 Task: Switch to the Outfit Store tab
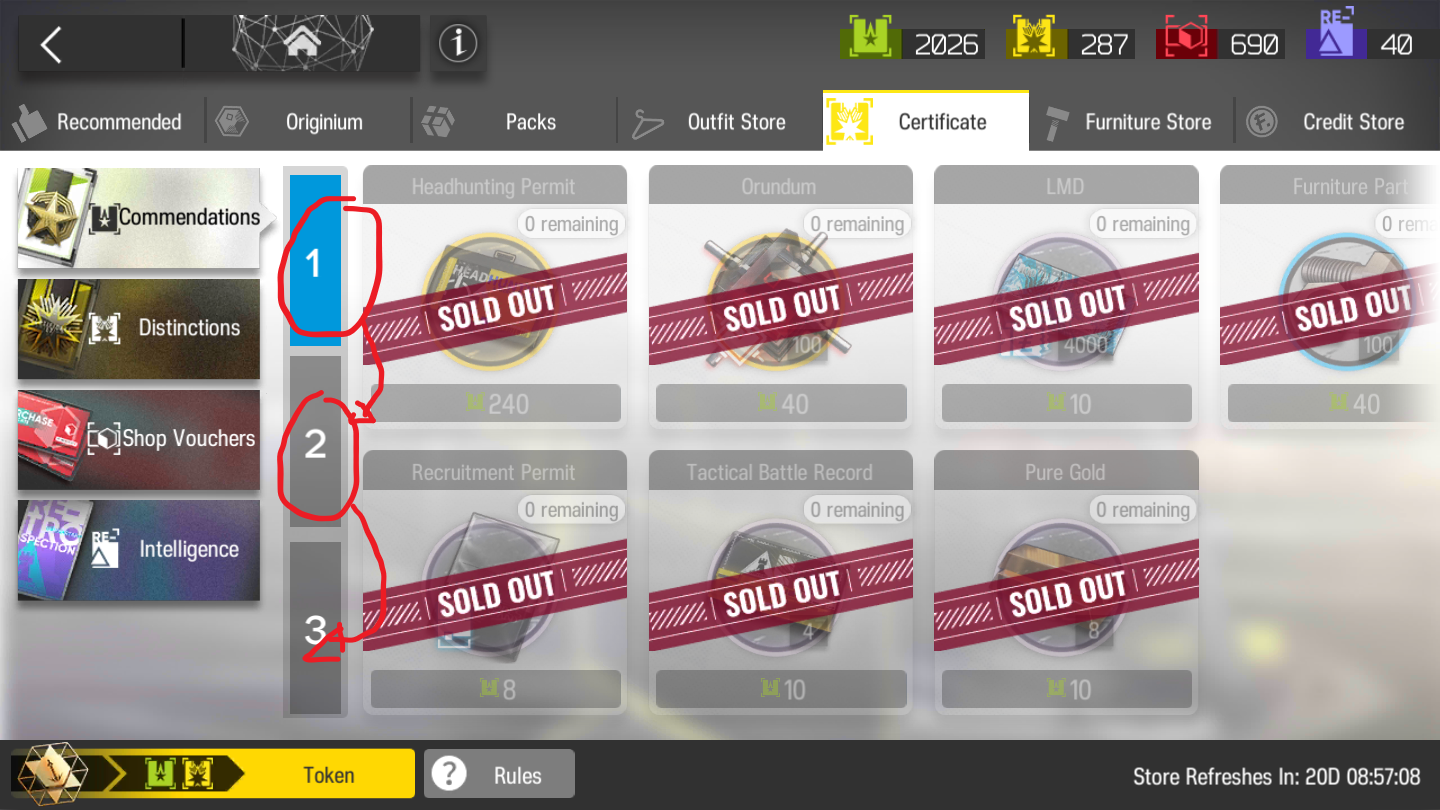click(x=721, y=122)
